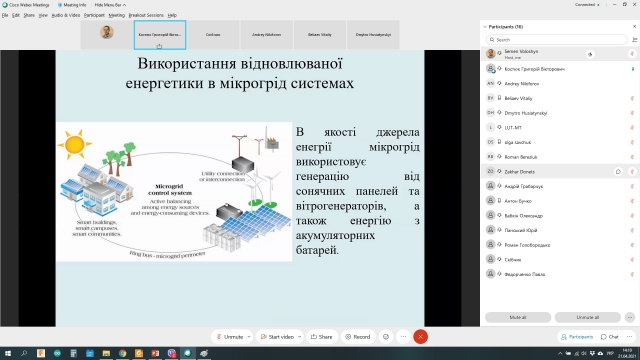Click the sort participants icon beside search
Viewport: 640px width, 360px height.
click(634, 40)
